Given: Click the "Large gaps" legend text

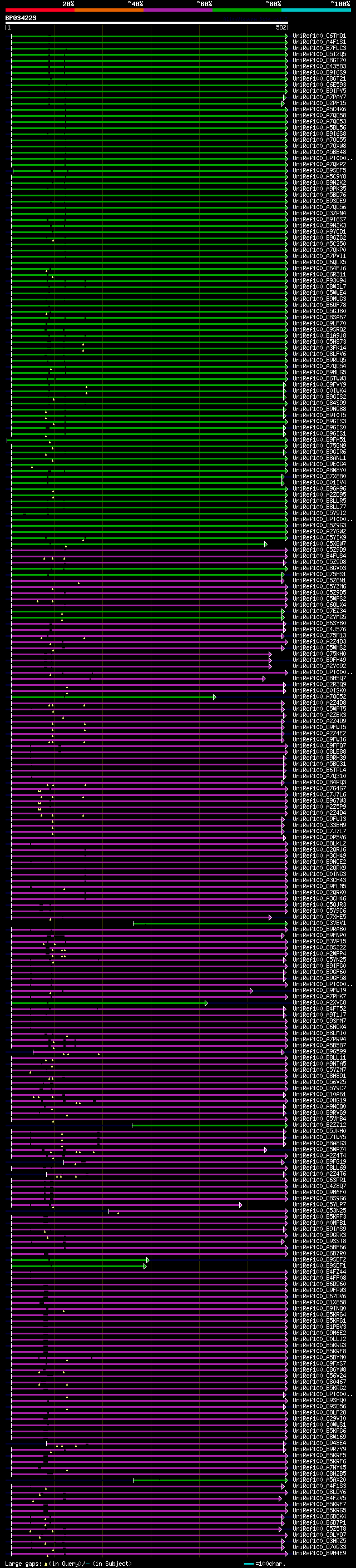Looking at the screenshot, I should pos(24,1563).
